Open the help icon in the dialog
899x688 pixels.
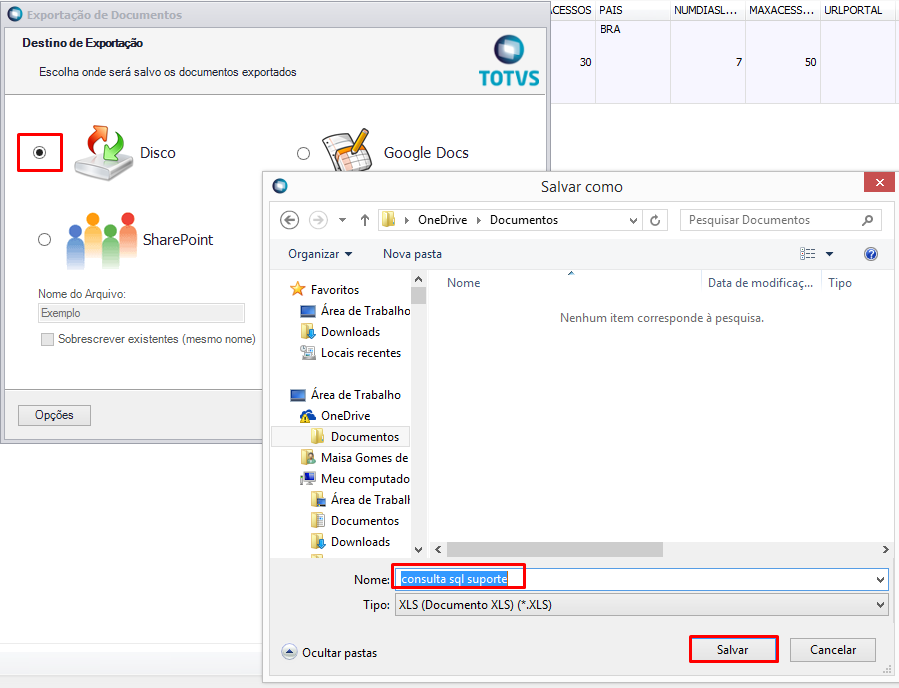(x=870, y=254)
